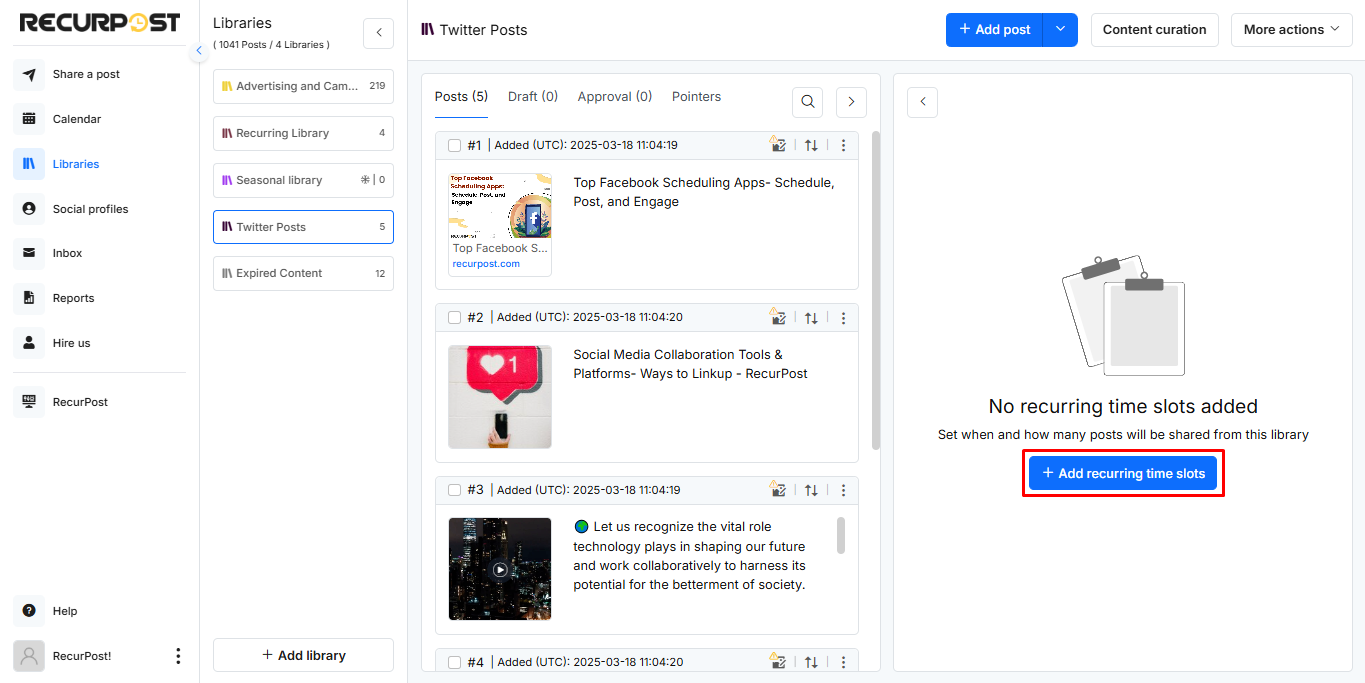Play the city video in post #3
This screenshot has width=1365, height=683.
tap(500, 569)
